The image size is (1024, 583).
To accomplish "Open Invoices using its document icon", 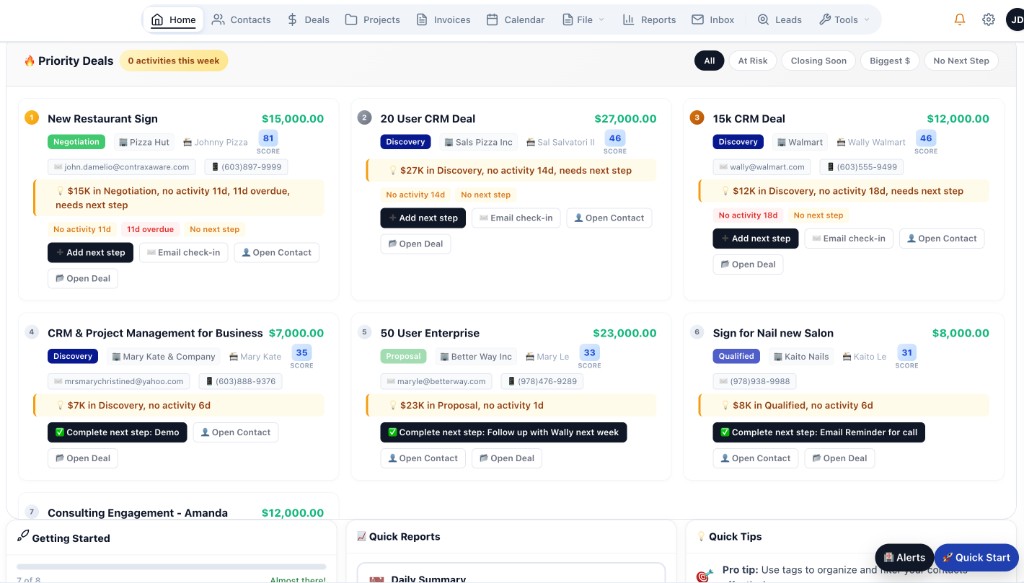I will coord(421,19).
